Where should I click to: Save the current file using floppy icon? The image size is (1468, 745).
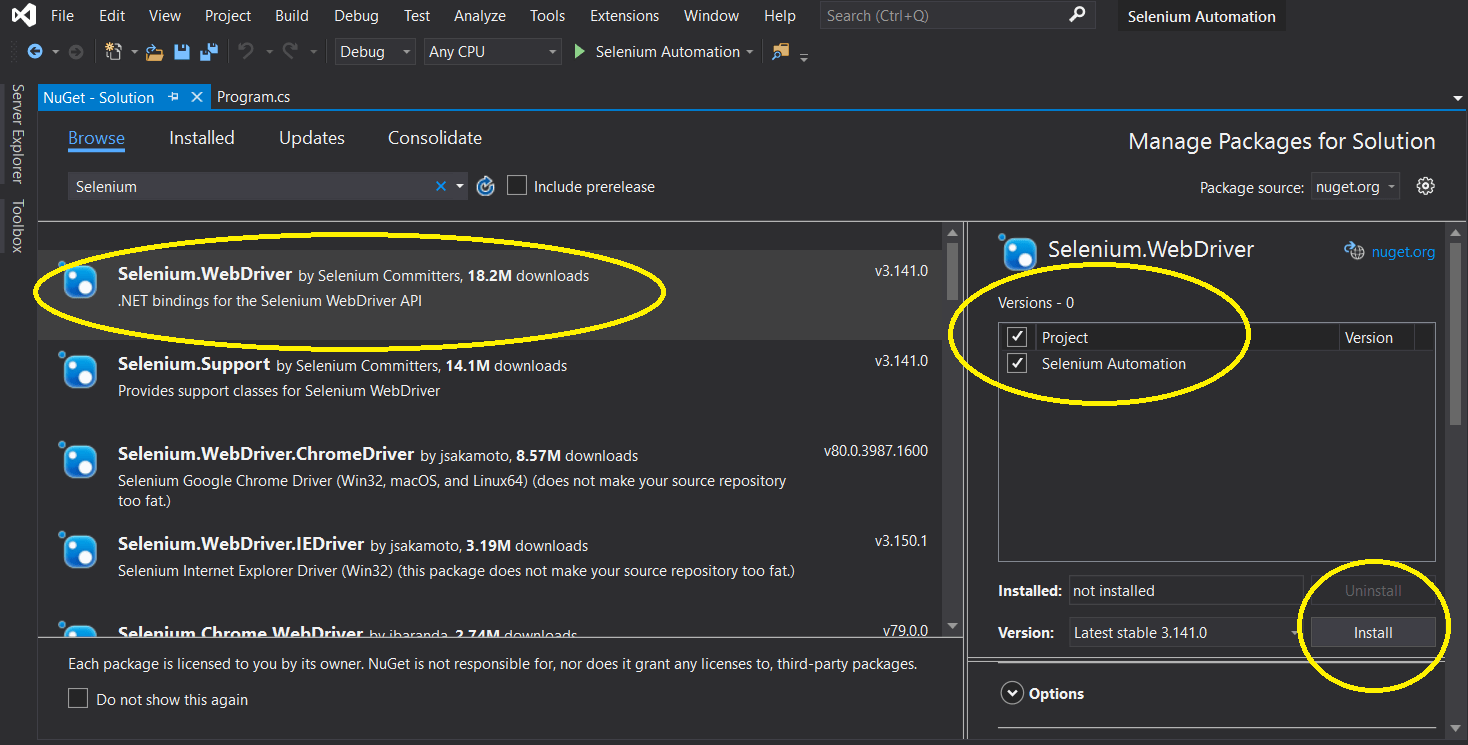pos(182,52)
